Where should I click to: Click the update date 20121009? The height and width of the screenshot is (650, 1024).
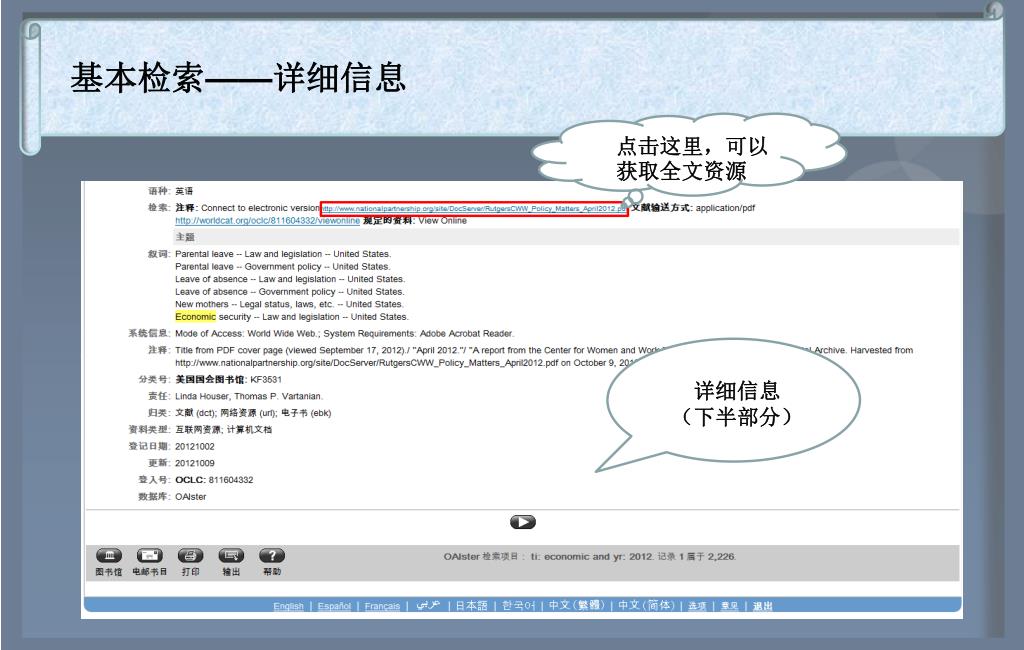[x=195, y=463]
